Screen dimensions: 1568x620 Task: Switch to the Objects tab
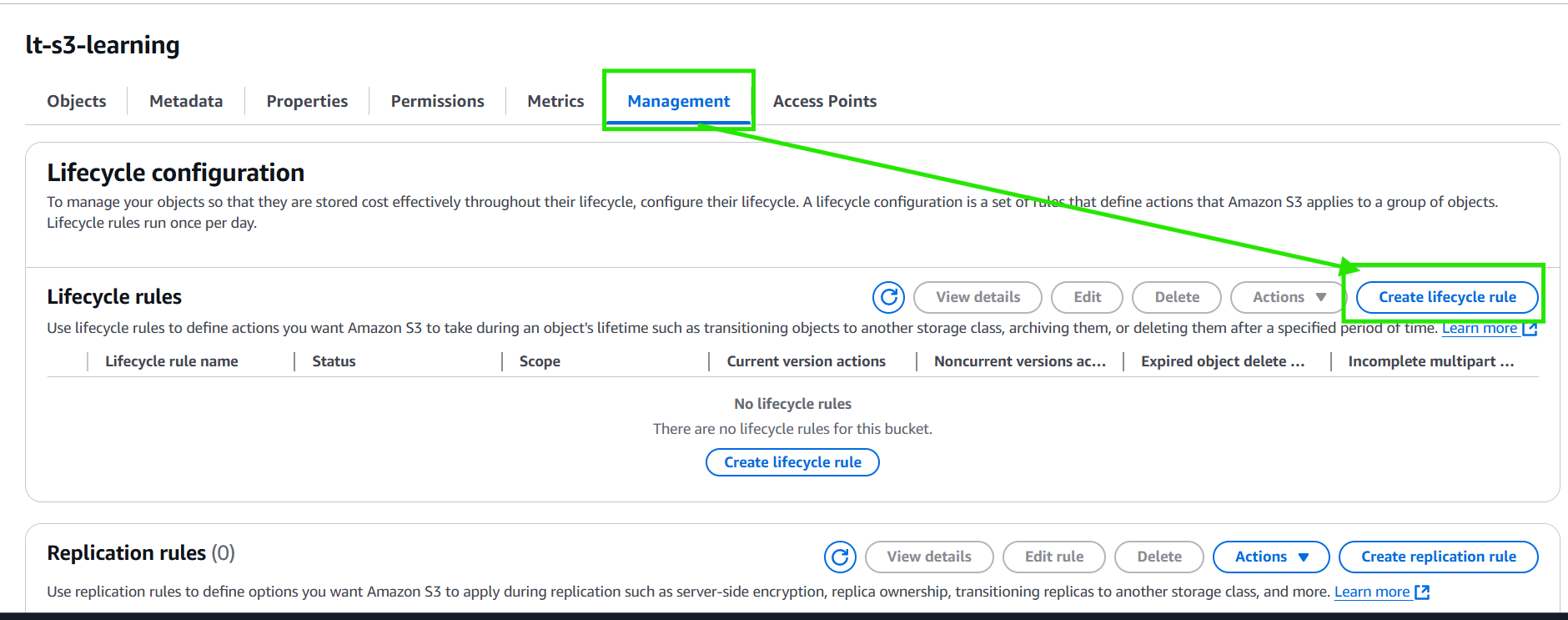(77, 101)
